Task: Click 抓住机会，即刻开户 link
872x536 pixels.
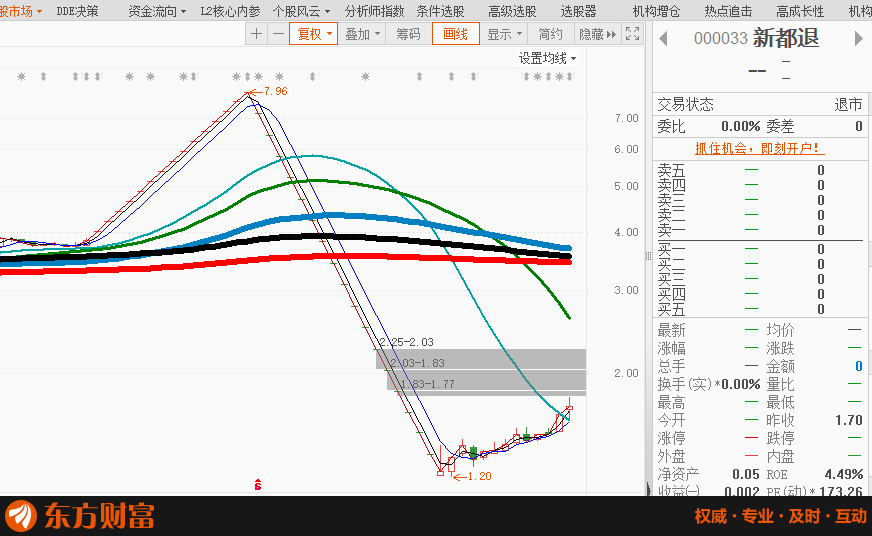Action: (x=760, y=148)
